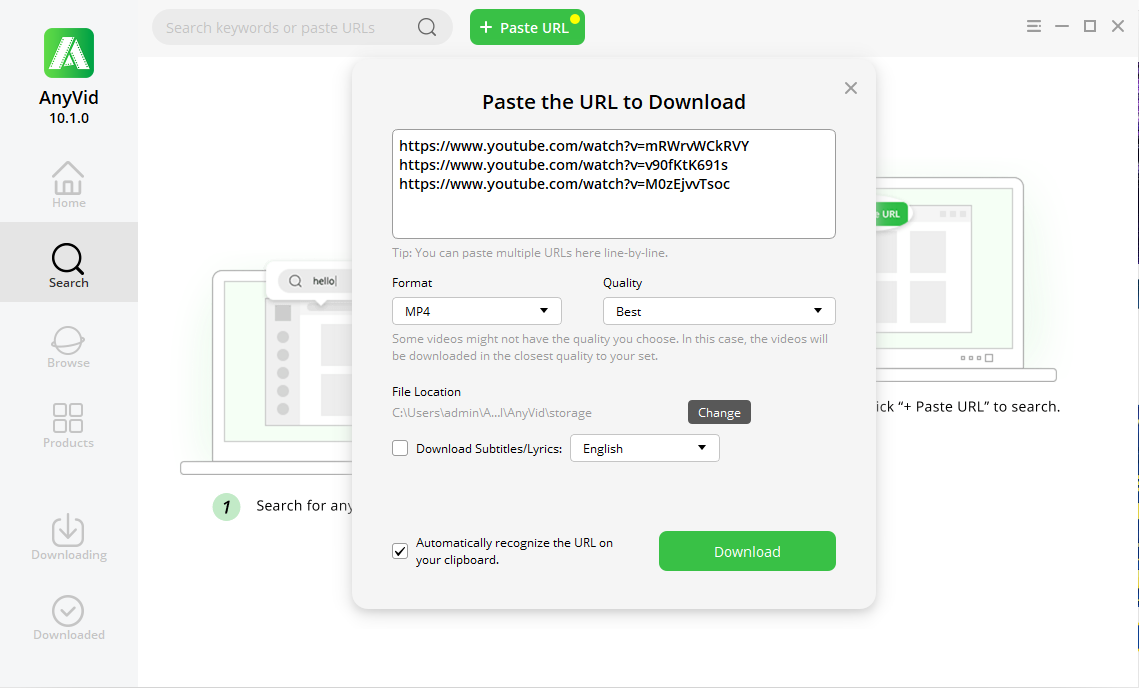
Task: Click the 'File Location' label
Action: point(426,392)
